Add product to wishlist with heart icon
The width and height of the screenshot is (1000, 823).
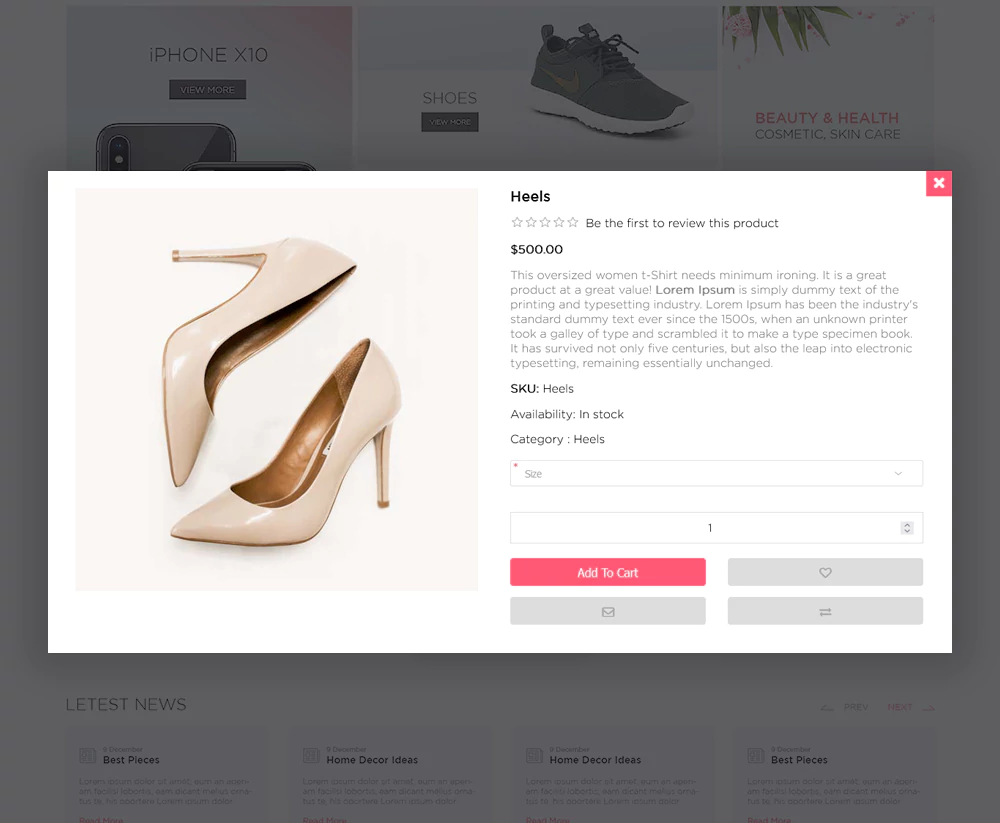[825, 572]
